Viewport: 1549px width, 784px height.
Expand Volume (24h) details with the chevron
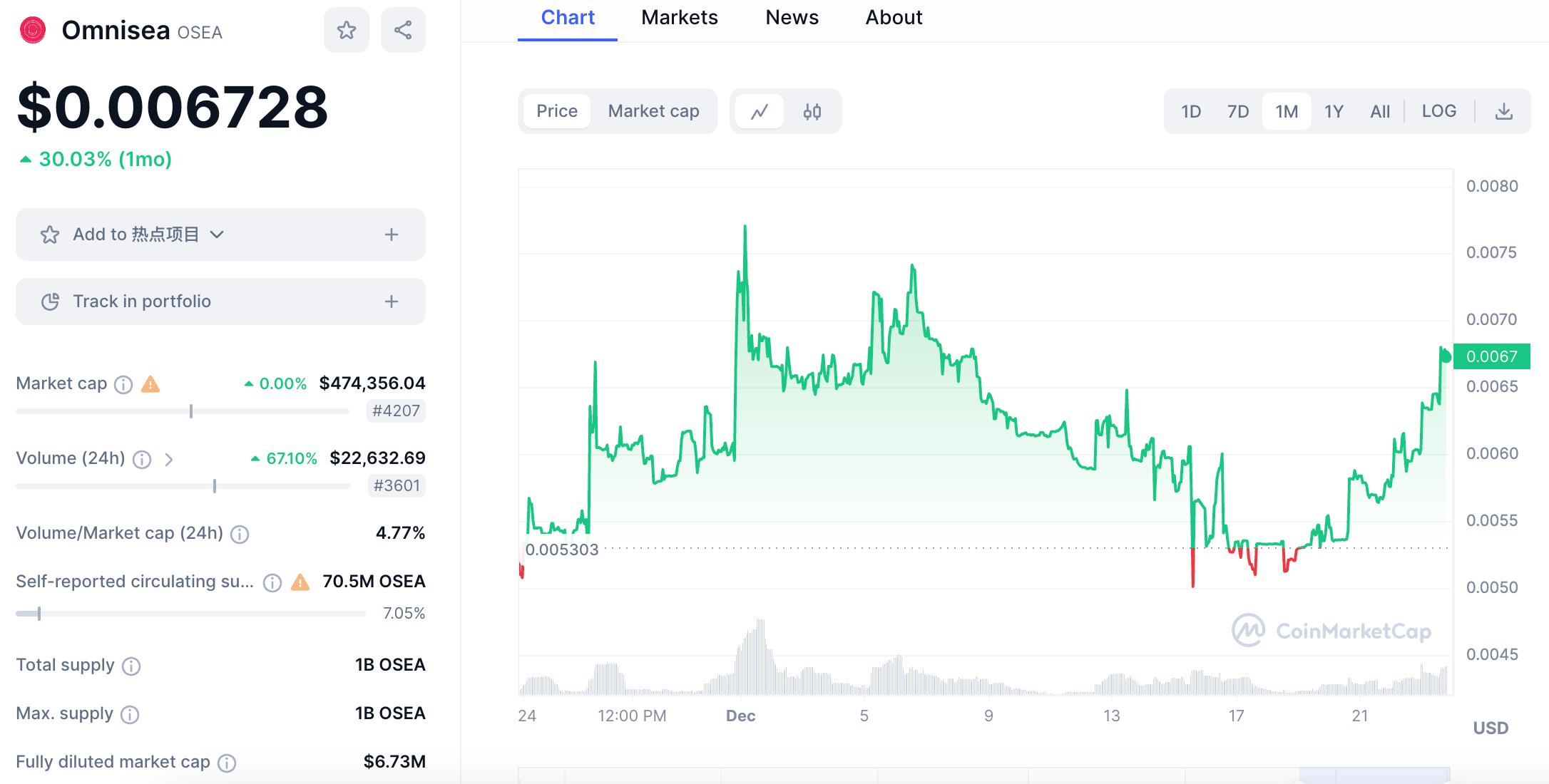pos(169,460)
